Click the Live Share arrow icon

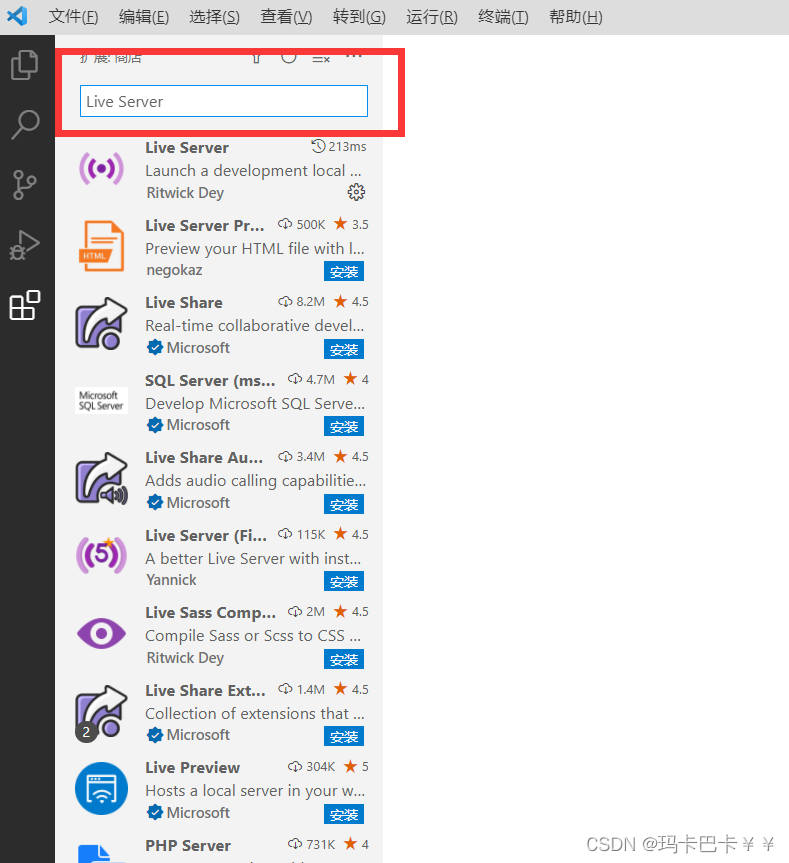[101, 324]
